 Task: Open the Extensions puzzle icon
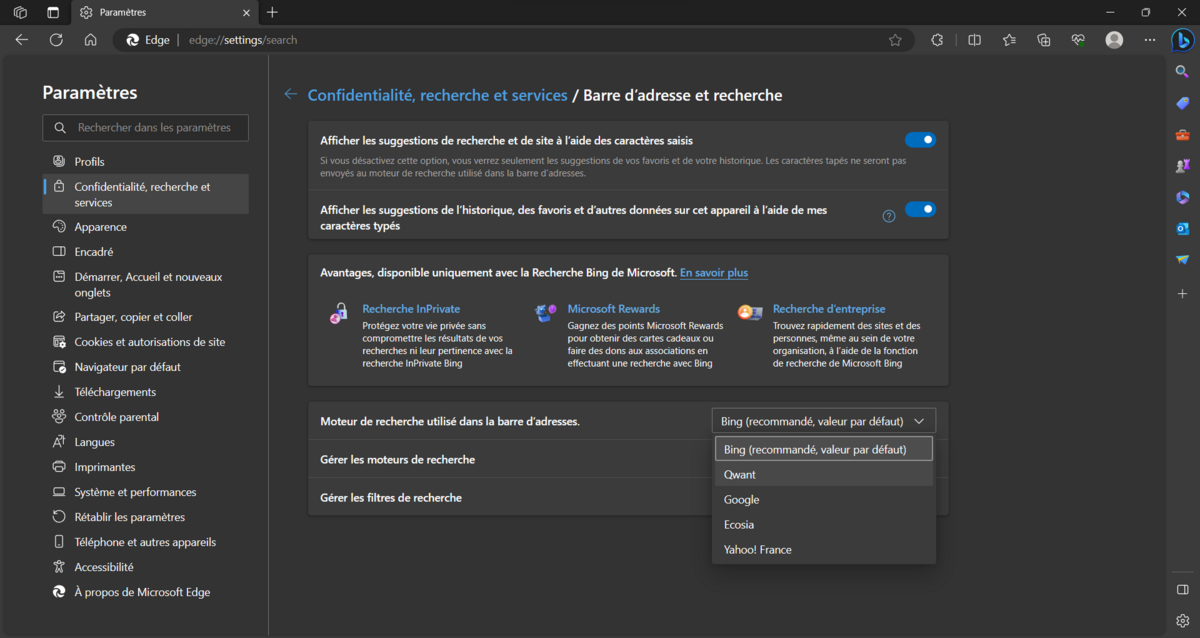tap(937, 40)
